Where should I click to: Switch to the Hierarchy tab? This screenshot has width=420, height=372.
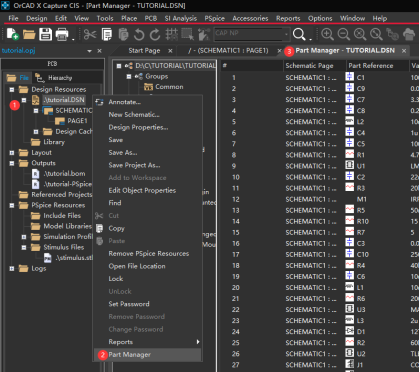(x=55, y=78)
